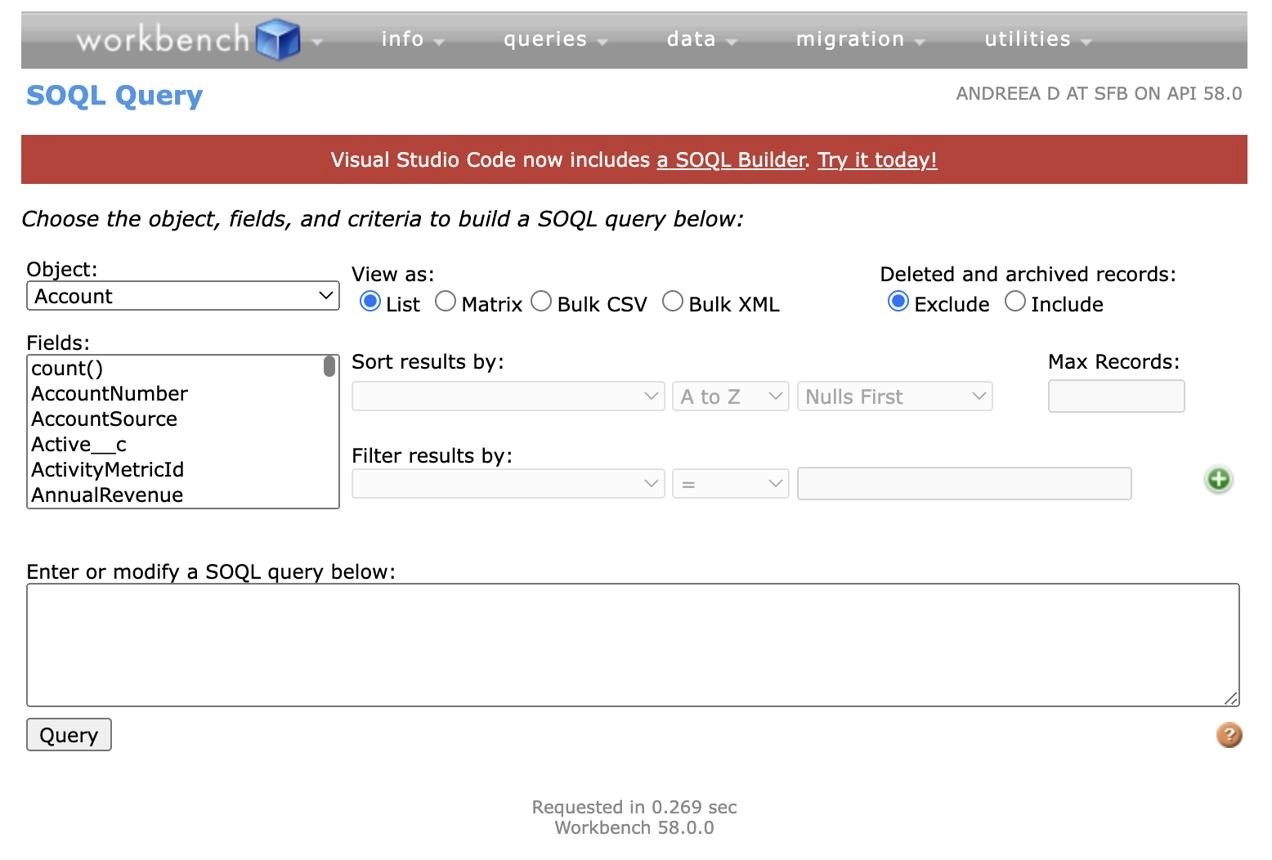Image resolution: width=1272 pixels, height=860 pixels.
Task: Open the queries menu
Action: (x=556, y=40)
